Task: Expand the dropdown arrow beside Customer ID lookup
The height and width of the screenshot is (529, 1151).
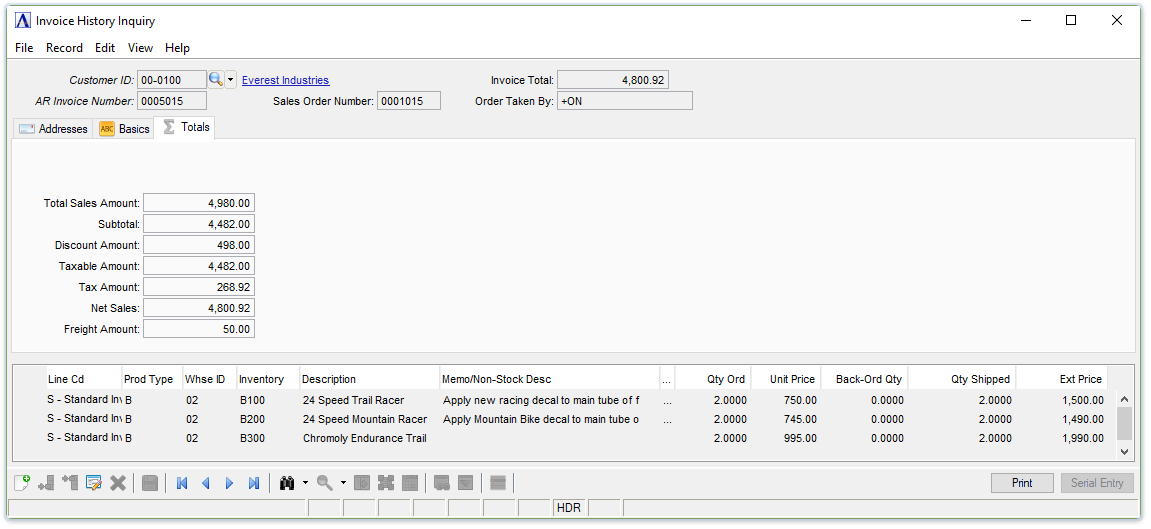Action: pos(231,80)
